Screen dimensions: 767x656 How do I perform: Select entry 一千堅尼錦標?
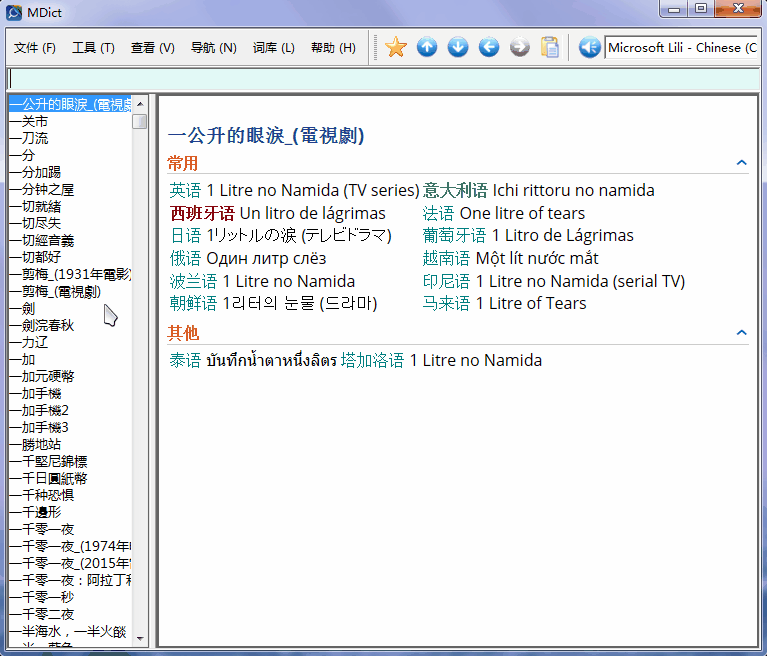48,461
